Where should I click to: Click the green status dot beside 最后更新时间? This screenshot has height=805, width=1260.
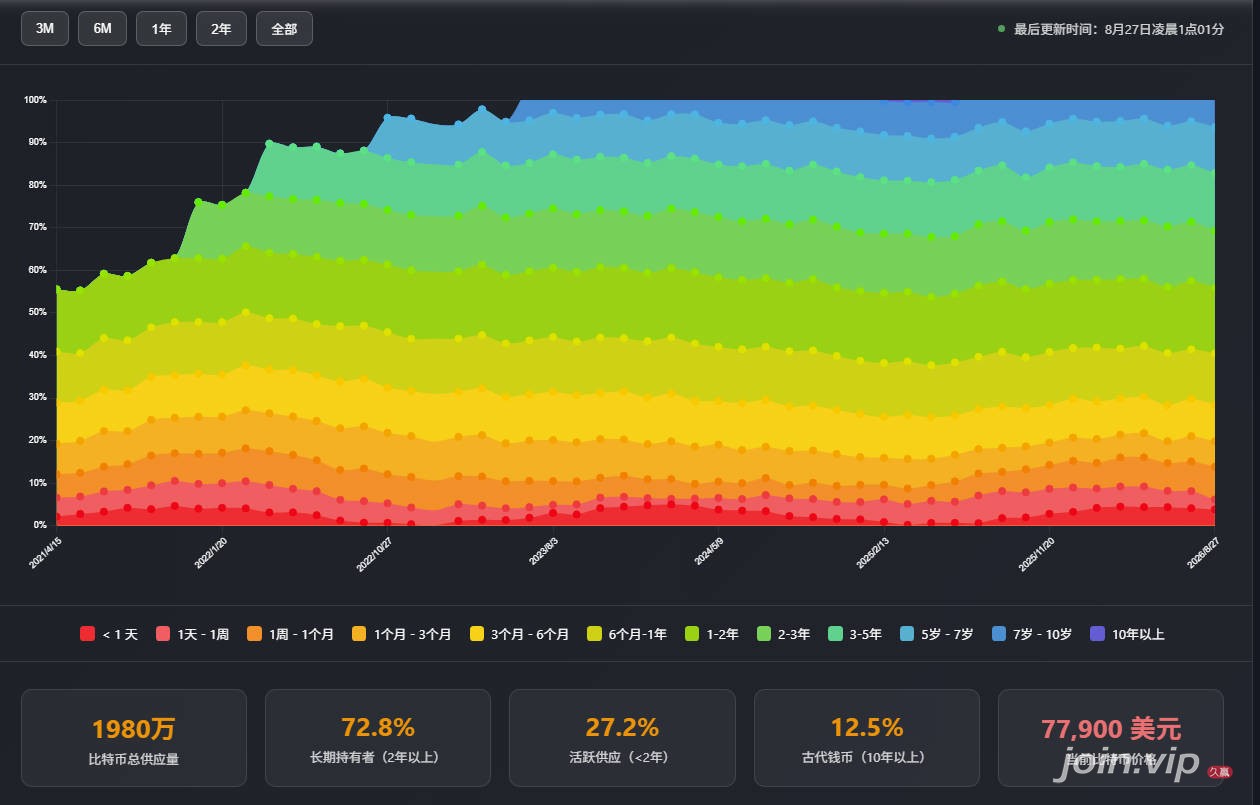point(1001,29)
